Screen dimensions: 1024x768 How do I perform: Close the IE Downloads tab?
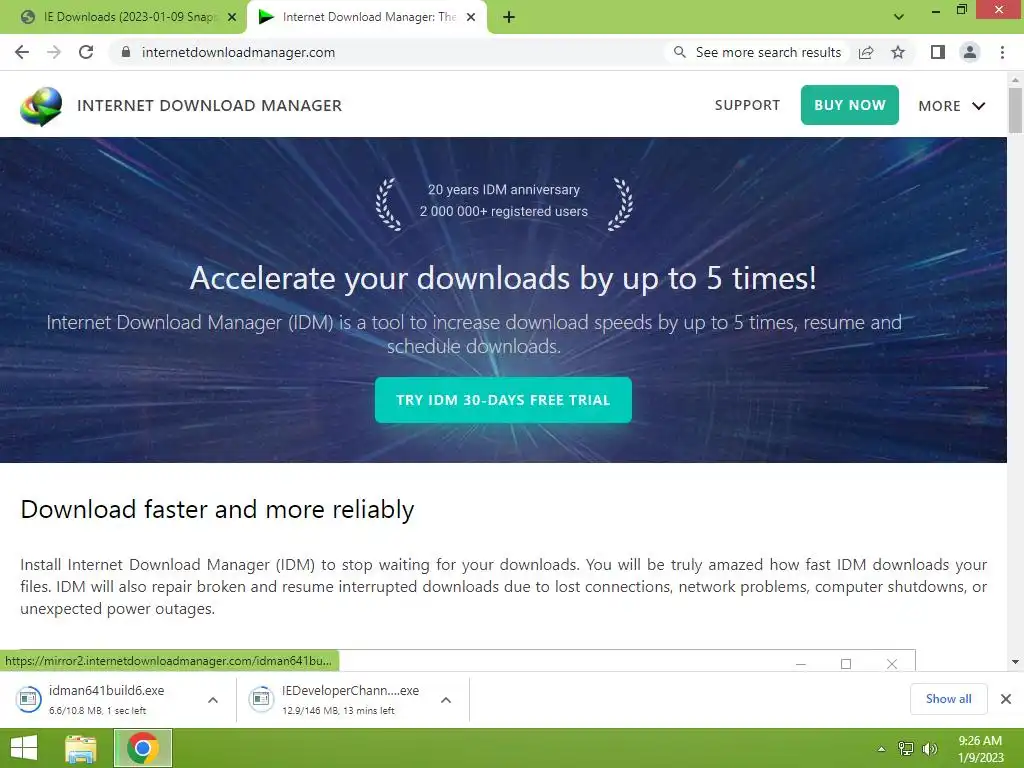[x=232, y=17]
